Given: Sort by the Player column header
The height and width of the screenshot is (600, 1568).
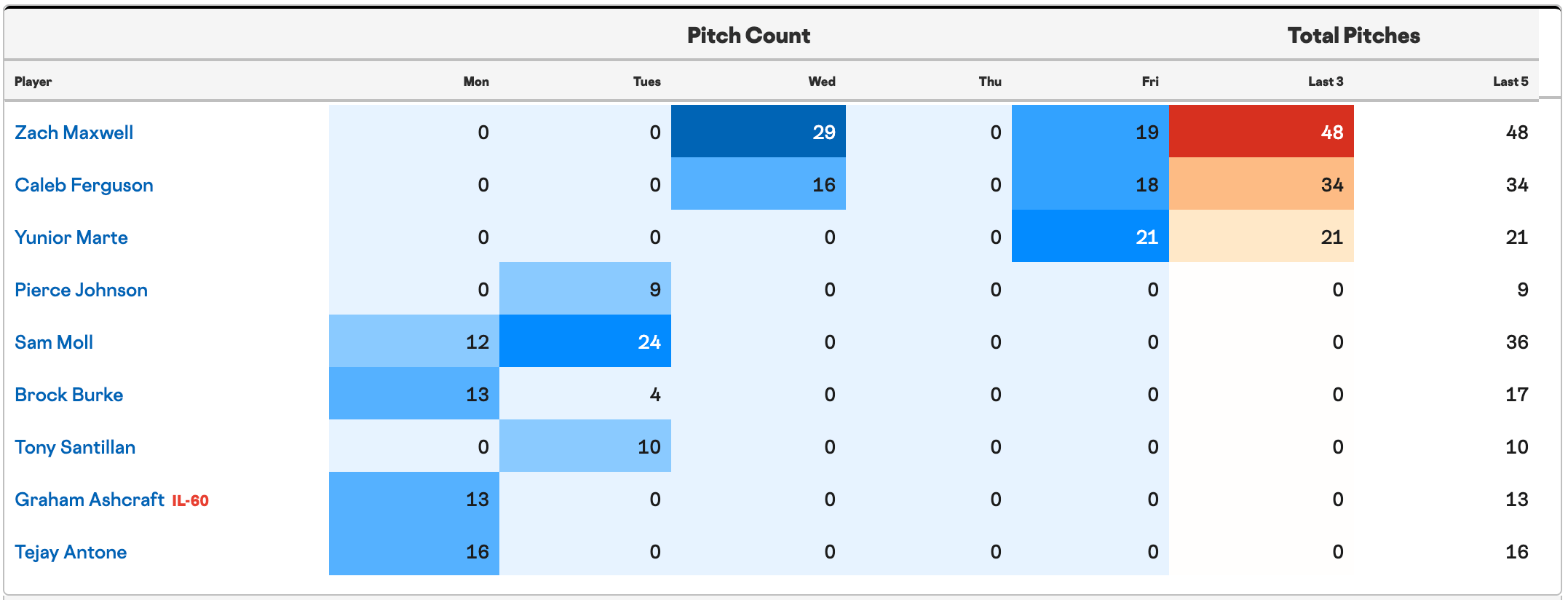Looking at the screenshot, I should point(33,82).
